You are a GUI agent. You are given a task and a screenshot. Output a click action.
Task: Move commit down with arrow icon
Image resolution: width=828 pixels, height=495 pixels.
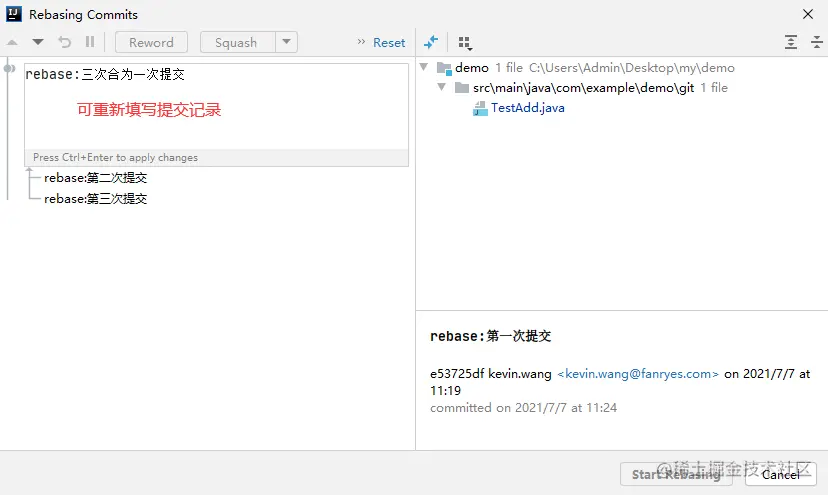pyautogui.click(x=37, y=42)
